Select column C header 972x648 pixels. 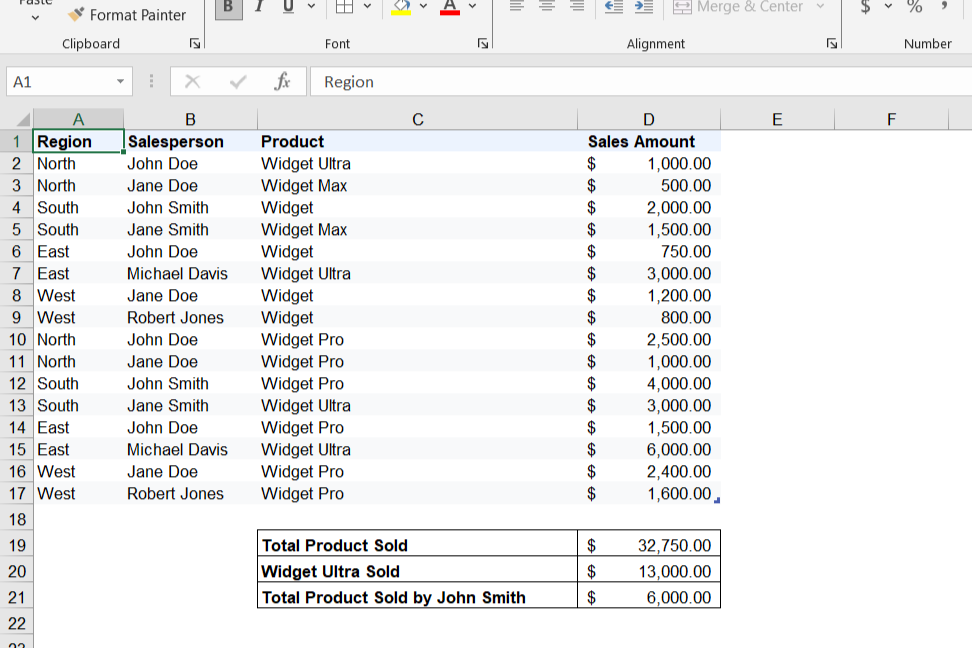click(418, 119)
